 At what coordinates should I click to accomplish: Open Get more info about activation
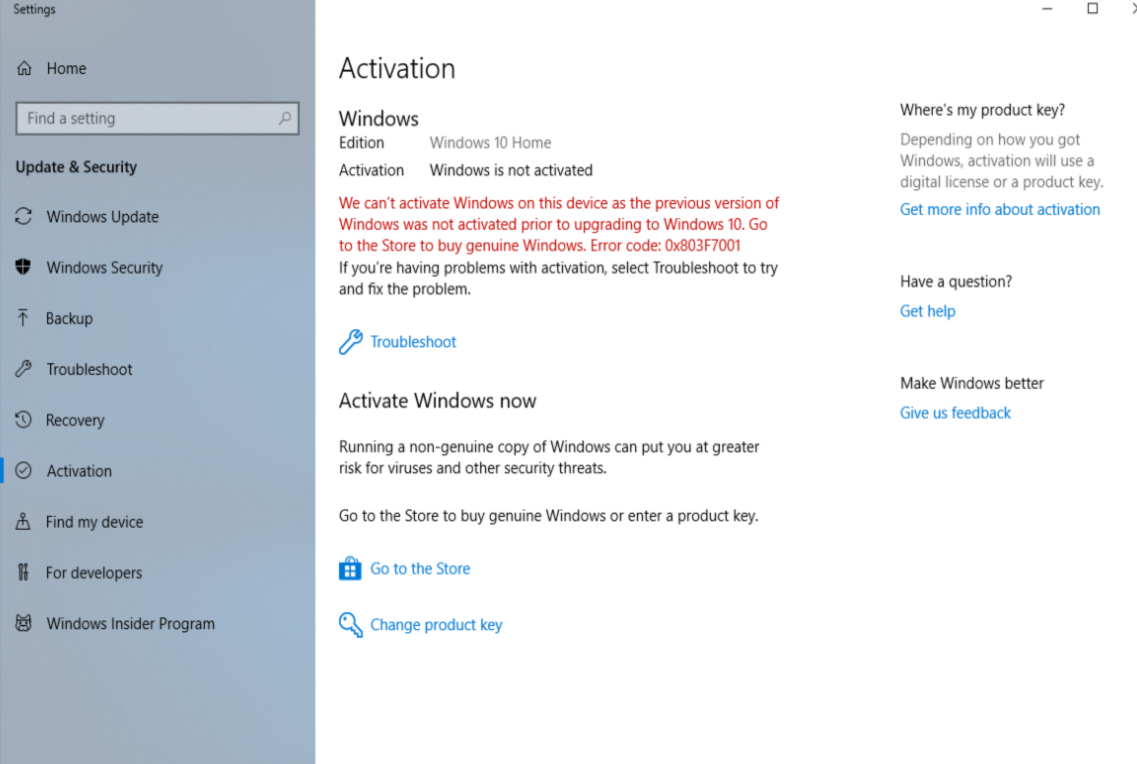click(999, 209)
